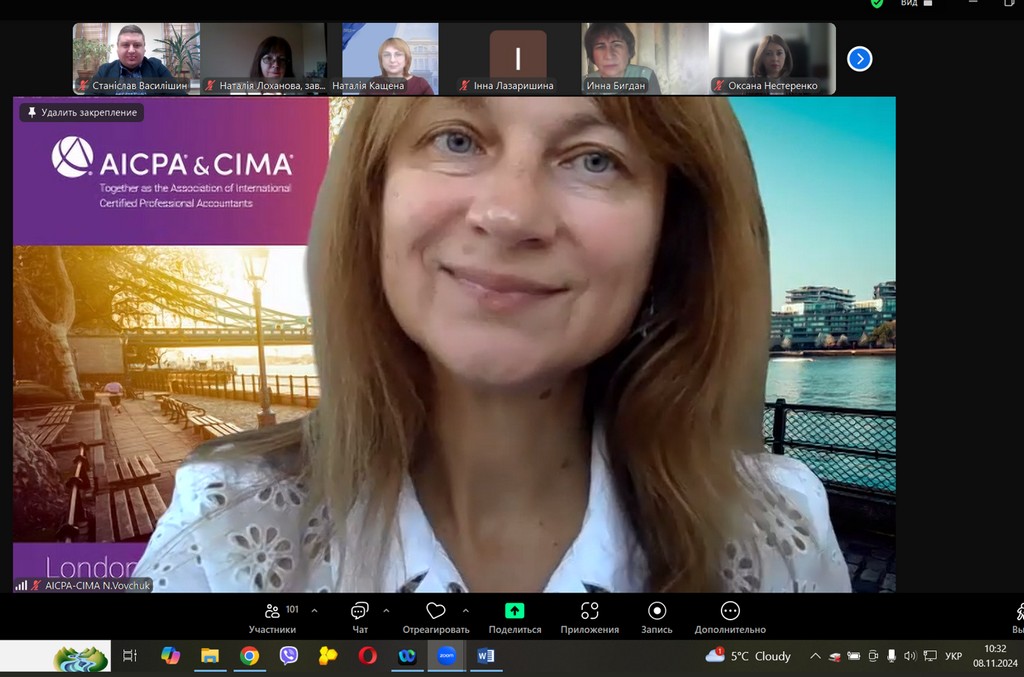Expand the chevron next to Отреагировать
1024x677 pixels.
465,610
